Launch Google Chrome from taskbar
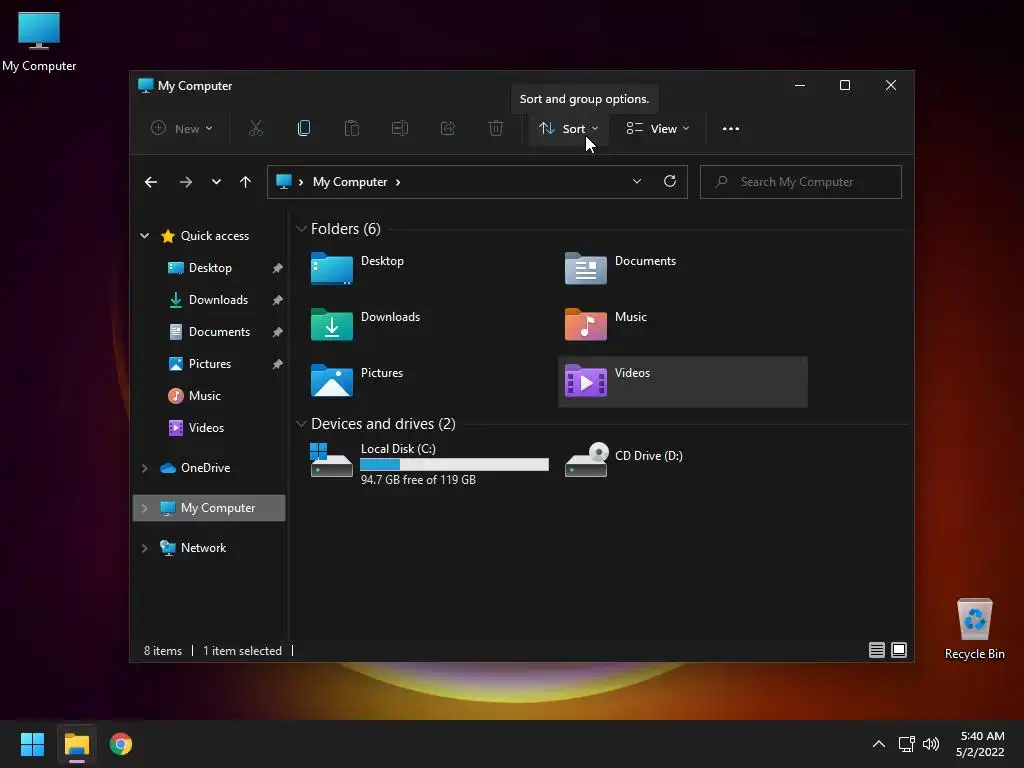The image size is (1024, 768). pyautogui.click(x=121, y=744)
